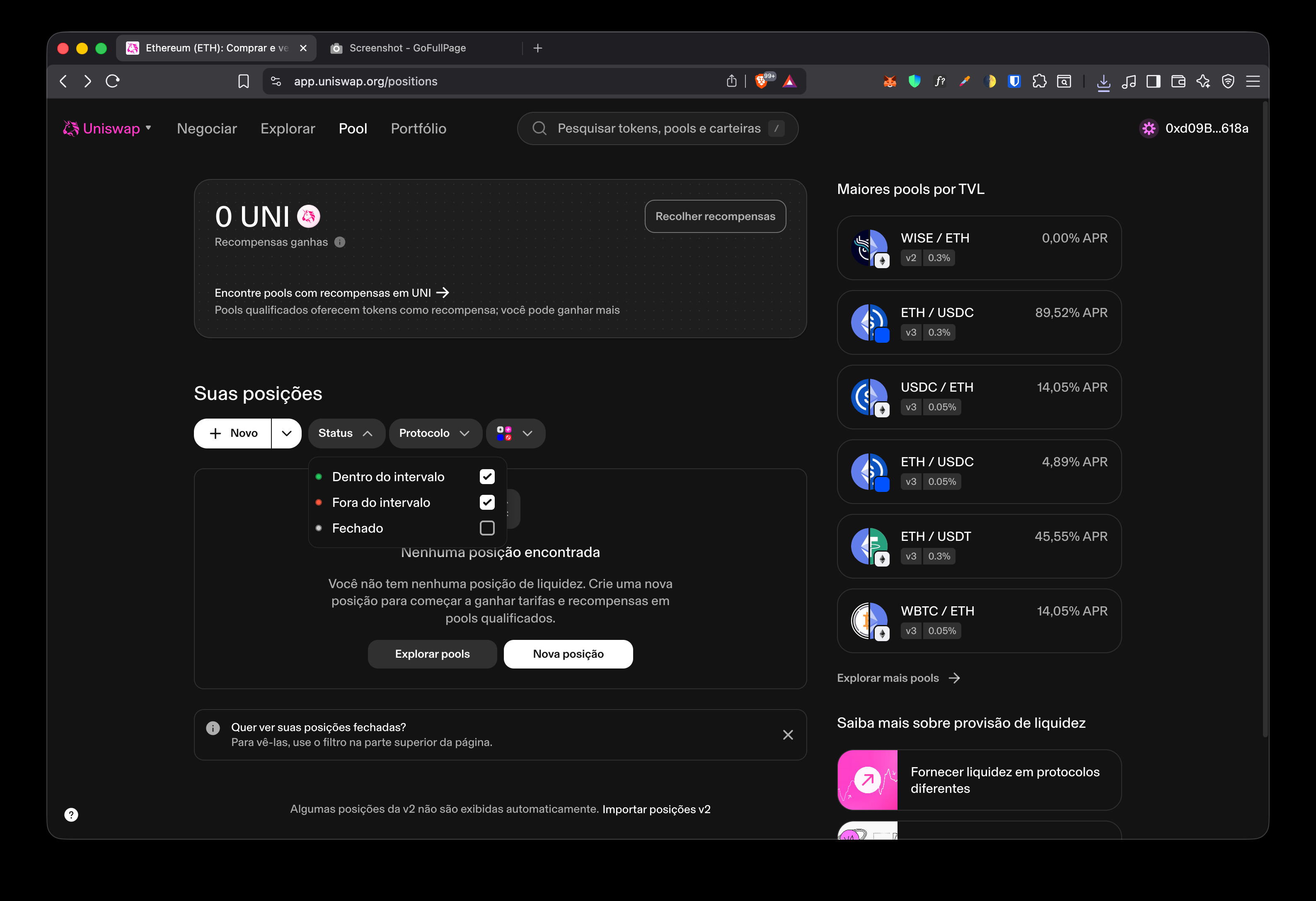This screenshot has height=901, width=1316.
Task: Open the MetaMask fox extension
Action: coord(890,82)
